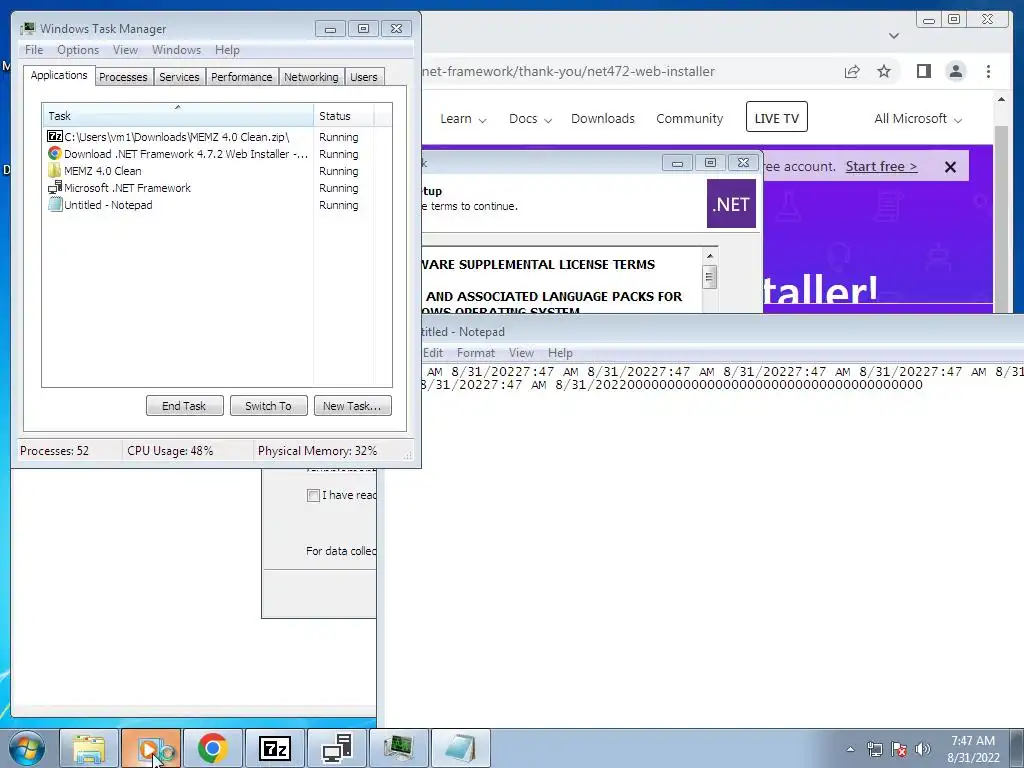Expand the Docs dropdown menu
The width and height of the screenshot is (1024, 768).
pos(530,119)
